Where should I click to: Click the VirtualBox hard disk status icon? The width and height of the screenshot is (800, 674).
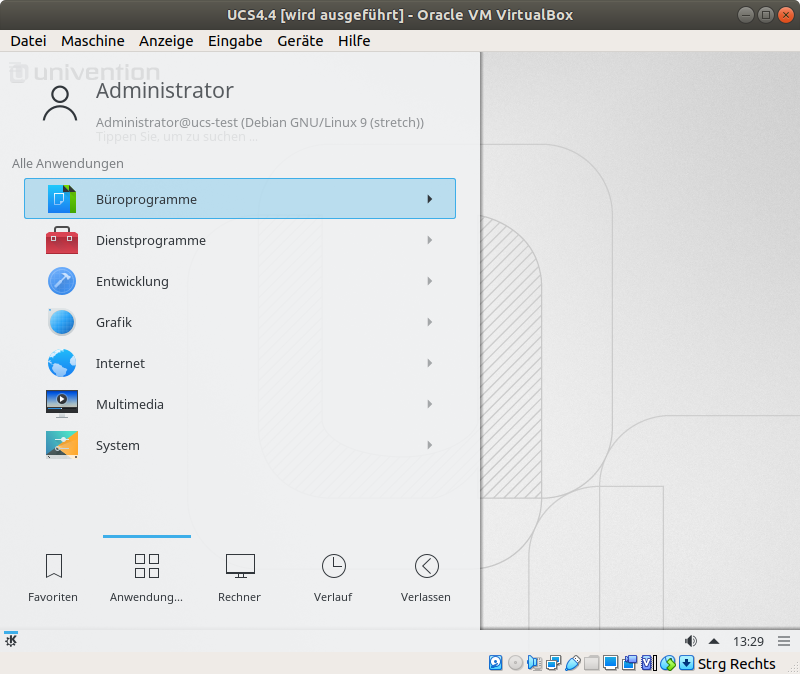495,663
